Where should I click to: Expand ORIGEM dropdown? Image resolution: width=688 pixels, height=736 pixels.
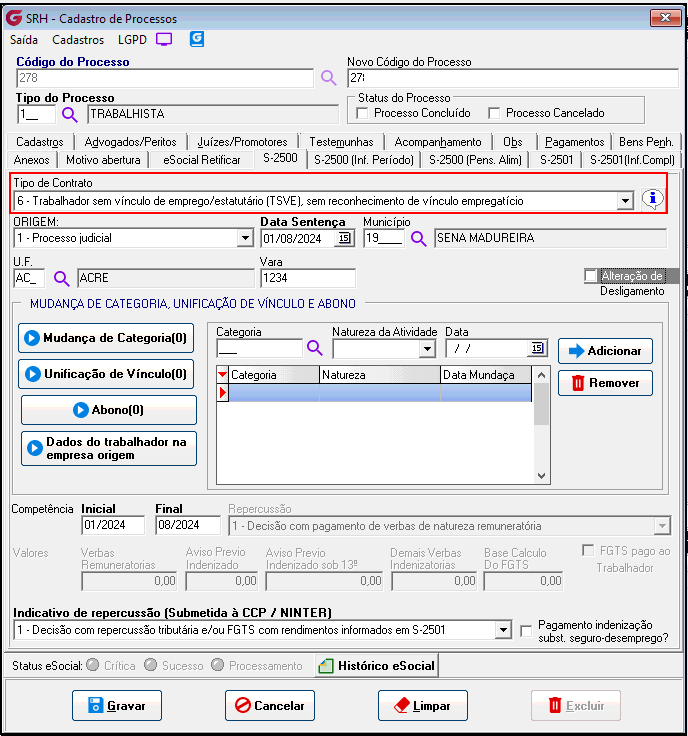point(245,238)
